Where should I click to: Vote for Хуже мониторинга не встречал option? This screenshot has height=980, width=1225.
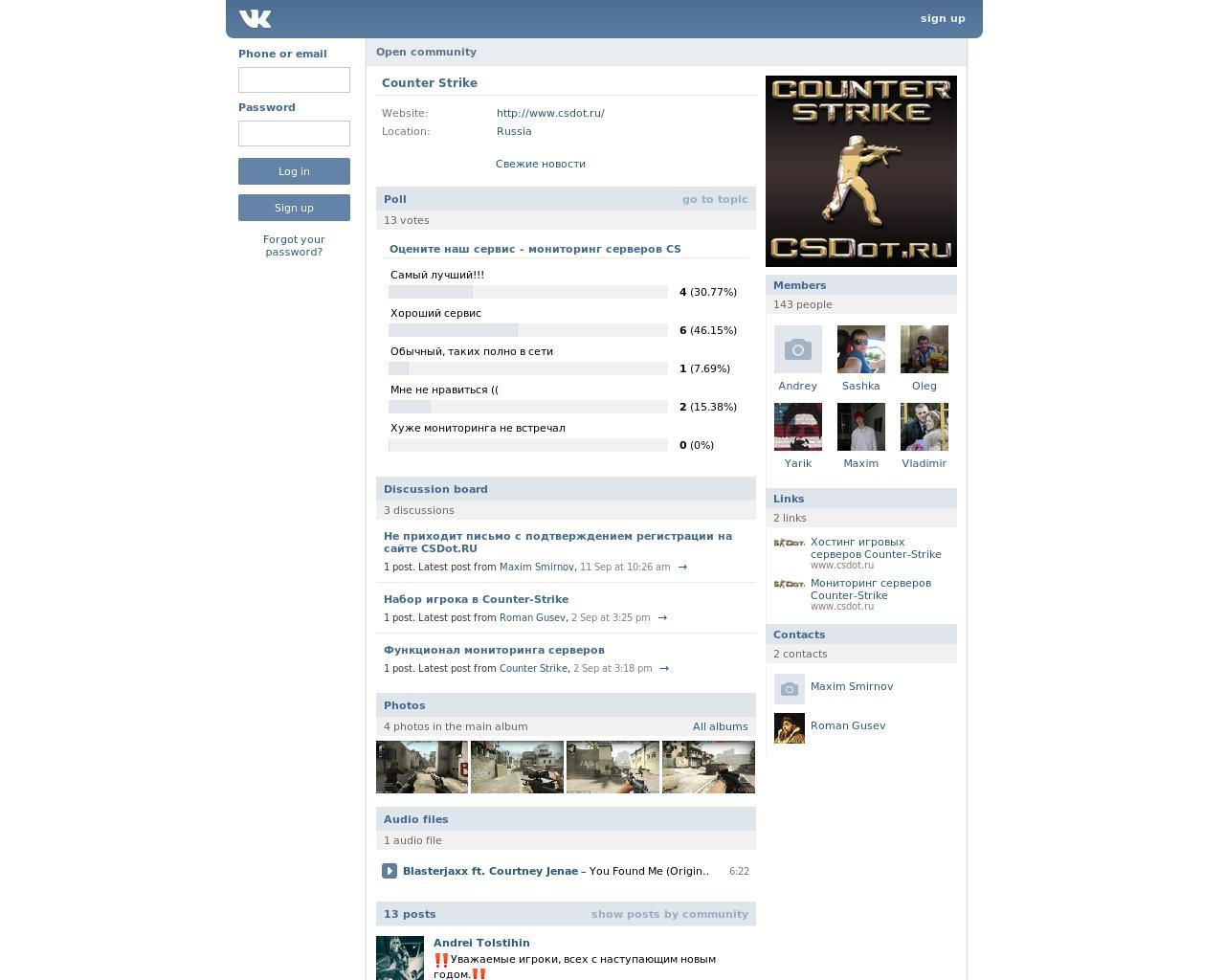pyautogui.click(x=478, y=428)
